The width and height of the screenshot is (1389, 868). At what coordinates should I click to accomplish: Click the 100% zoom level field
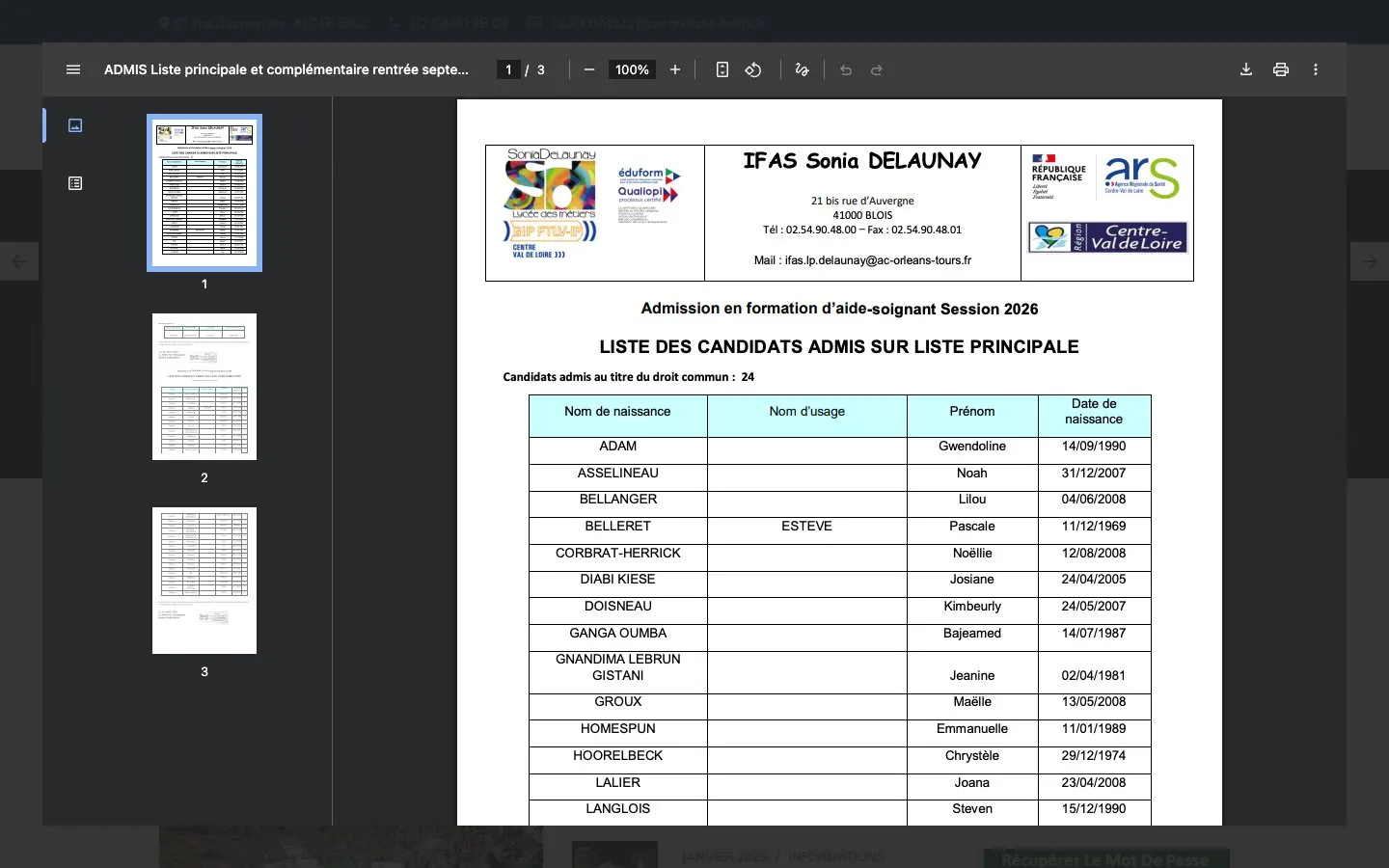[x=632, y=69]
